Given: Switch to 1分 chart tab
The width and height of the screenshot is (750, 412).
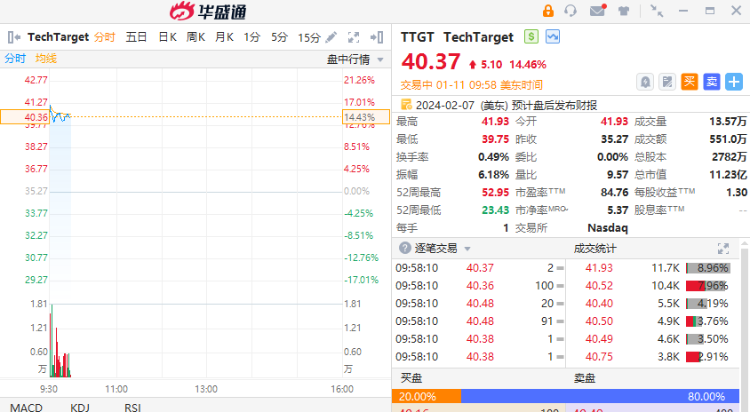Looking at the screenshot, I should click(x=252, y=37).
